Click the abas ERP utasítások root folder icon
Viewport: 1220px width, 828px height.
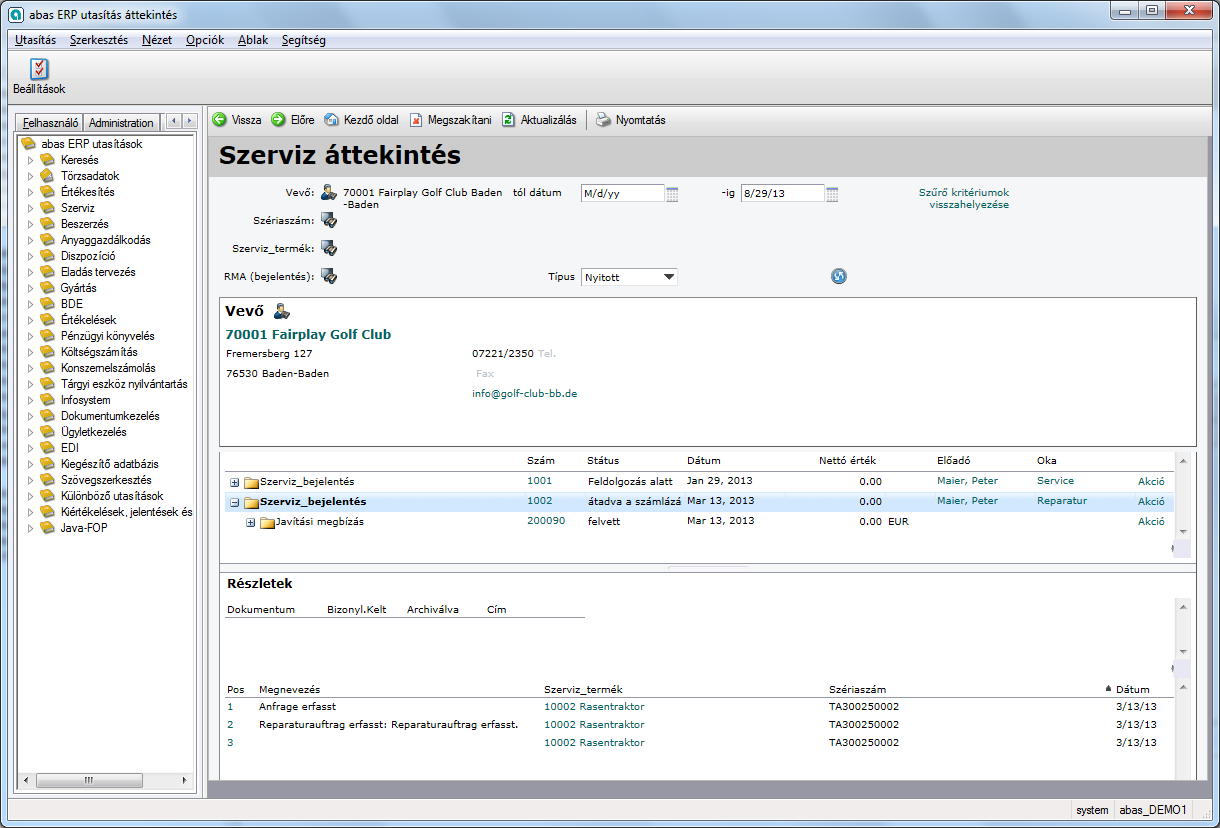click(x=29, y=144)
